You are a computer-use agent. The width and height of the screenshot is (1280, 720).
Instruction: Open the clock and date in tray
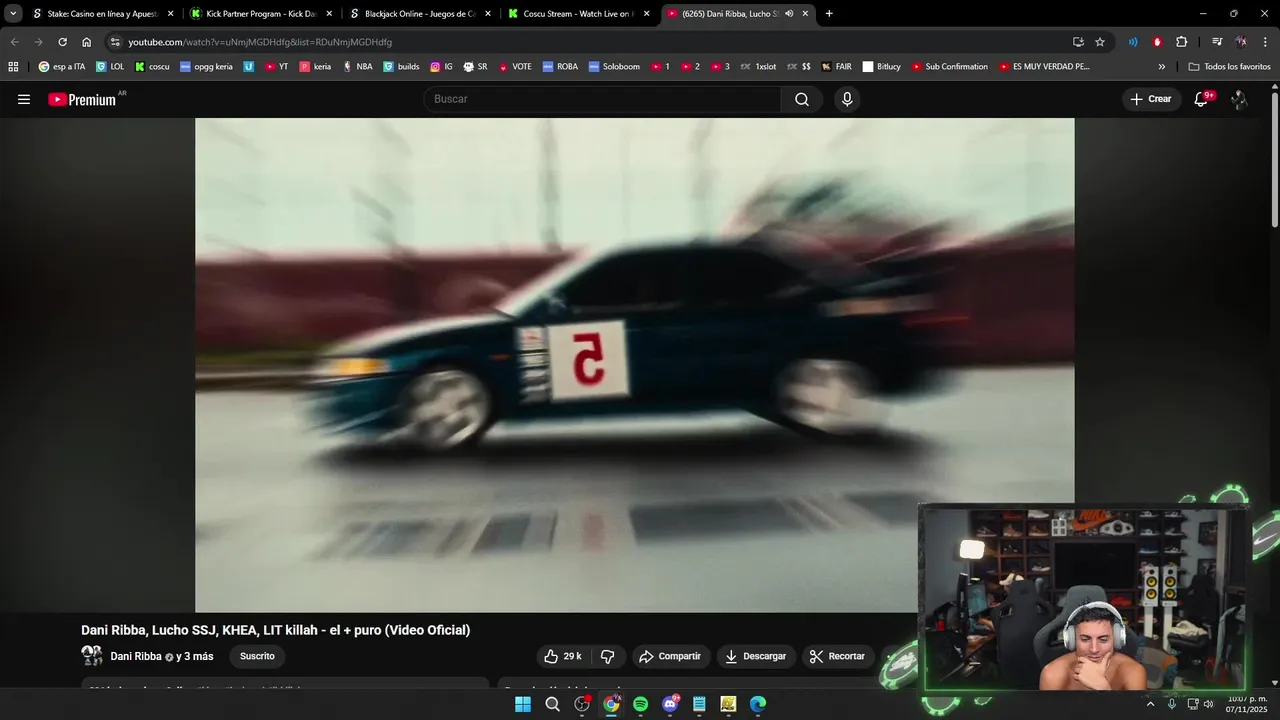point(1247,704)
